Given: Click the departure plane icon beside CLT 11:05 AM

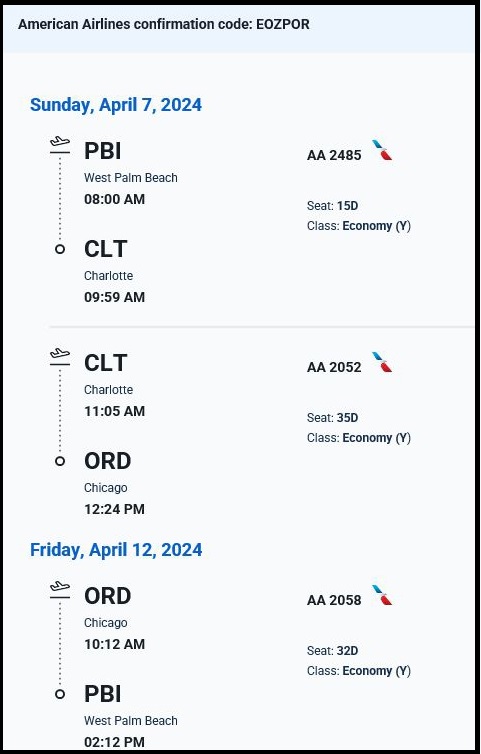Looking at the screenshot, I should coord(60,357).
